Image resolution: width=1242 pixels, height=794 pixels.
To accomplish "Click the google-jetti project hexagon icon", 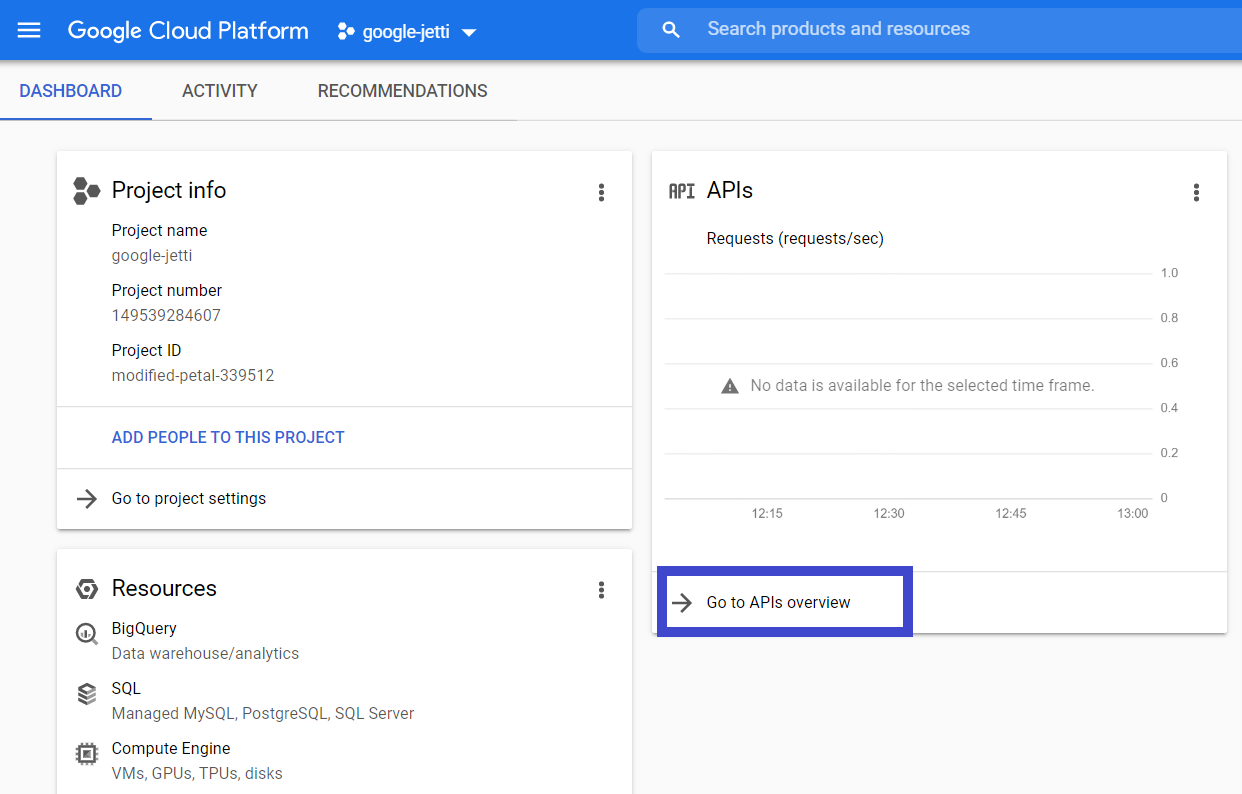I will (346, 31).
